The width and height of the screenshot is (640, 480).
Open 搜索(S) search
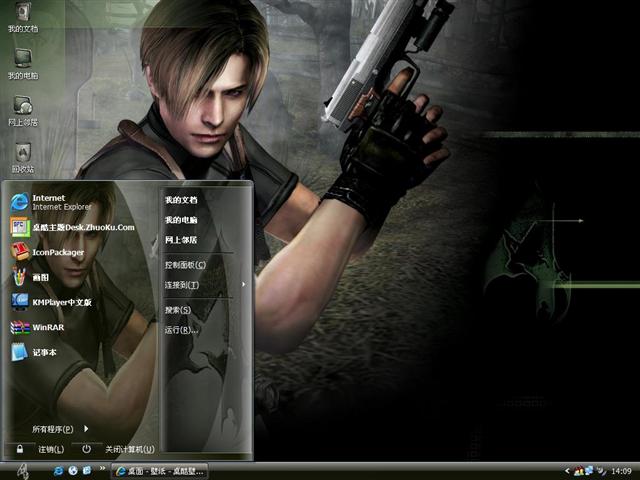178,310
